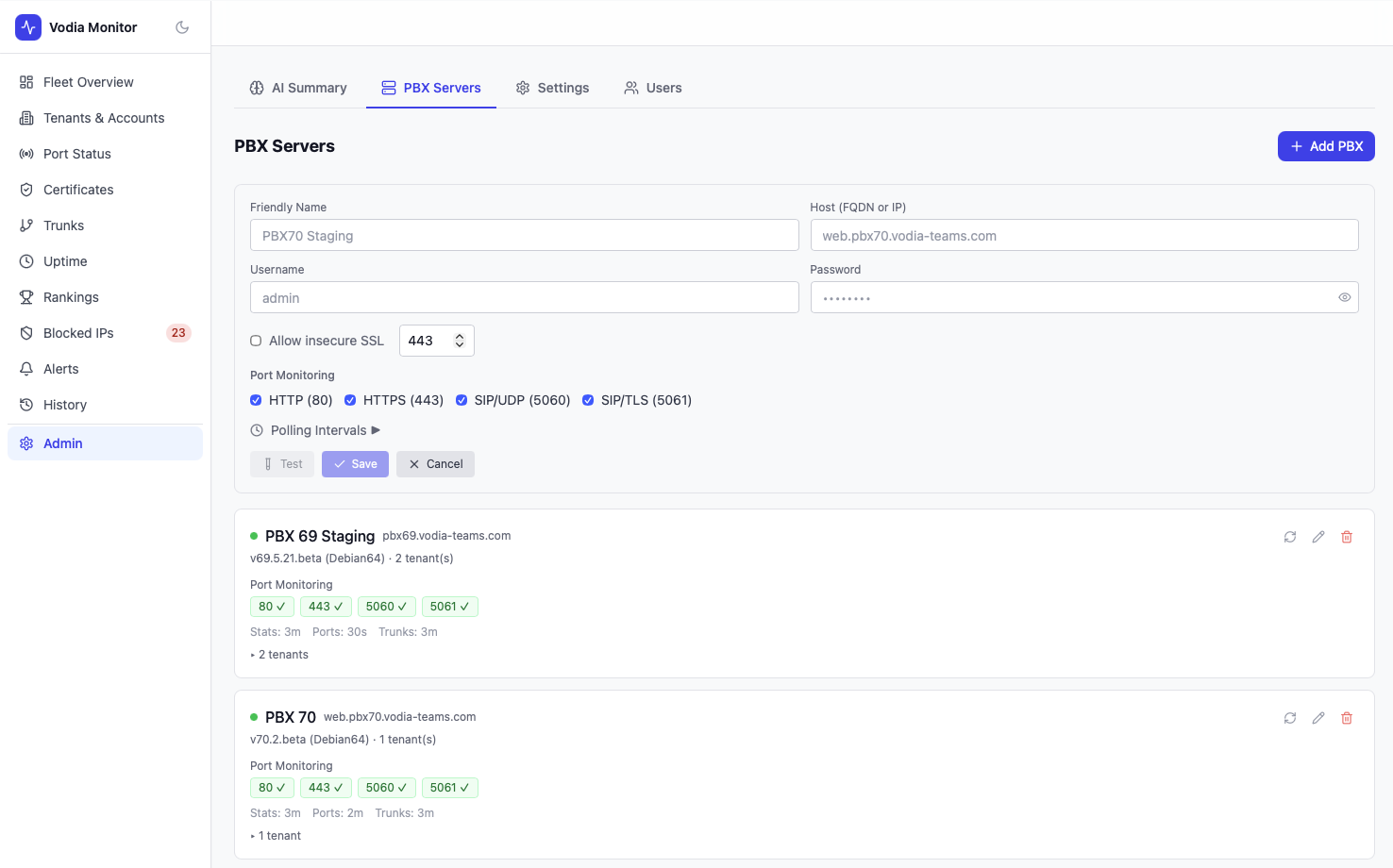Enable Allow insecure SSL checkbox

(x=256, y=341)
